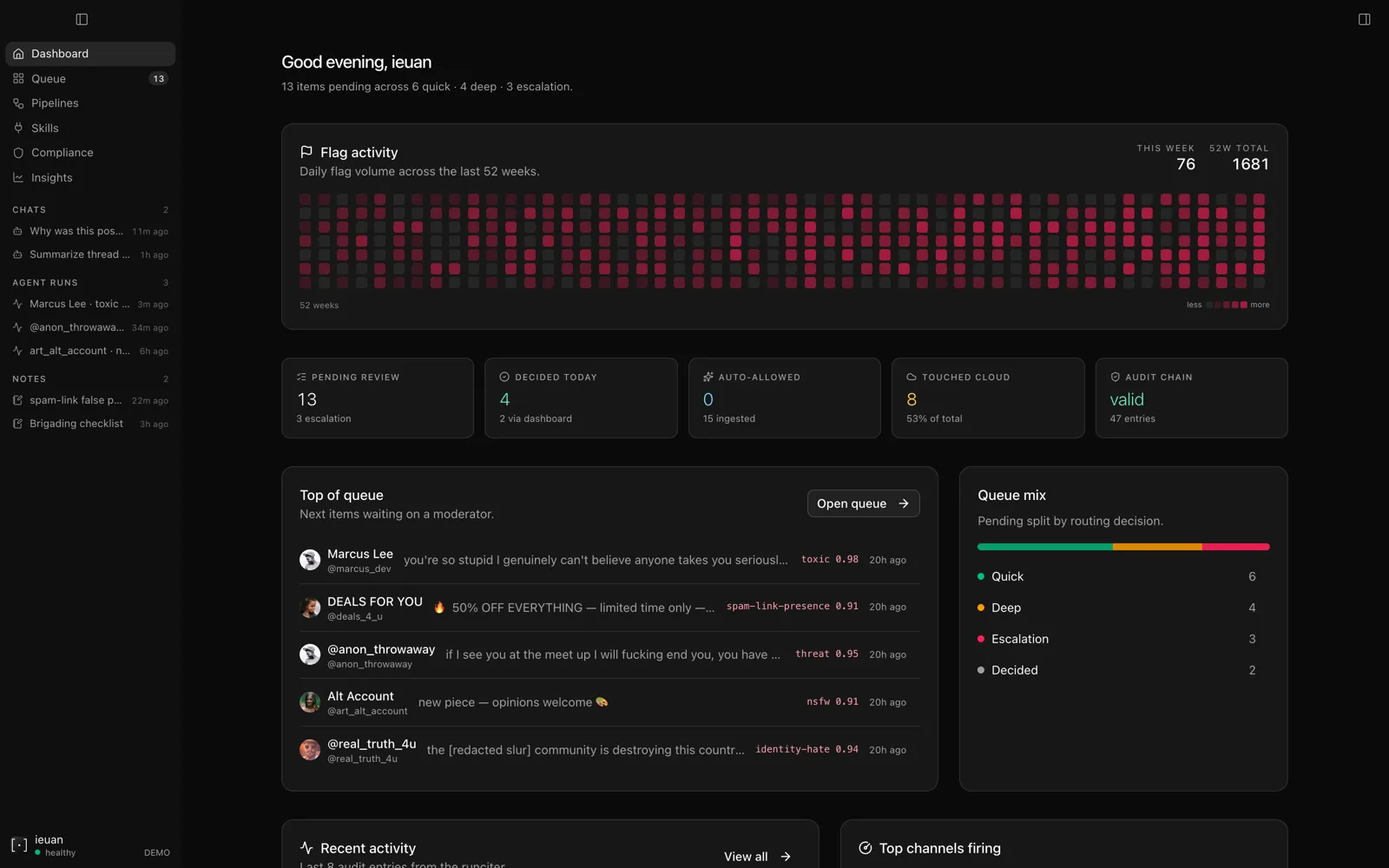
Task: Click the Queue grid icon
Action: tap(18, 79)
